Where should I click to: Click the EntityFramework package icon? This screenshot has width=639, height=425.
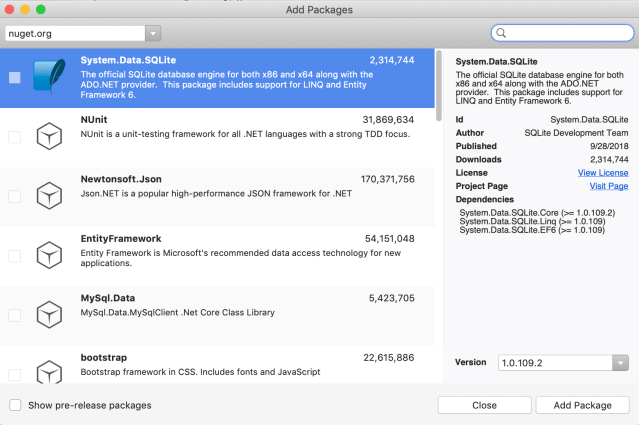pyautogui.click(x=49, y=255)
